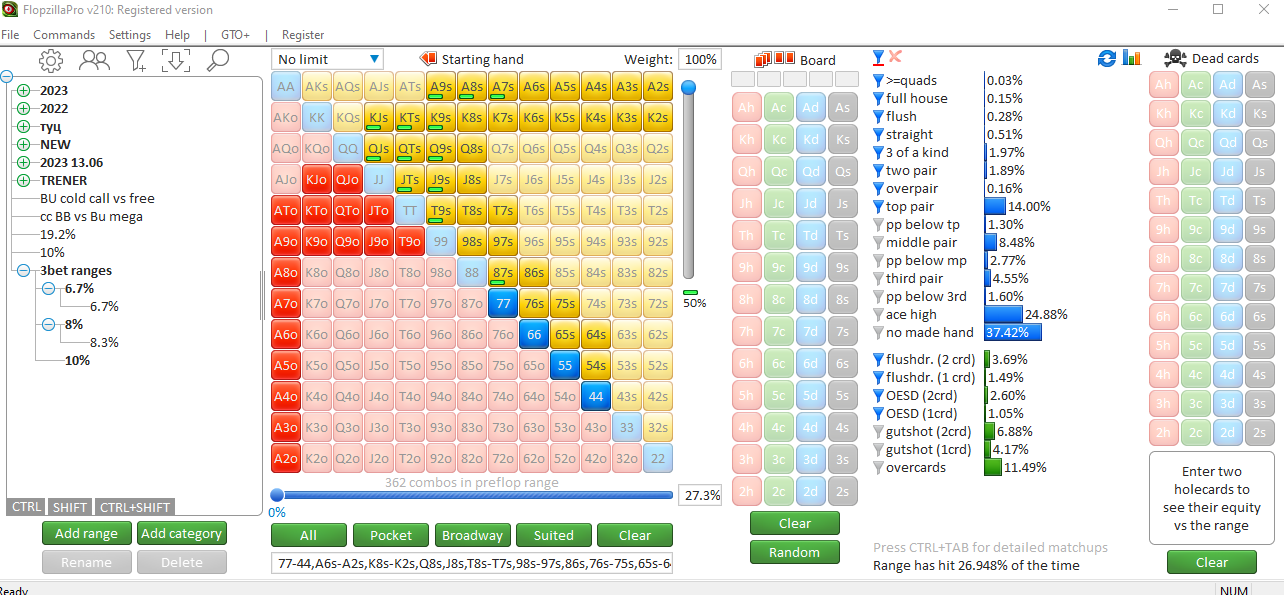Mark 9c as a dead card
The width and height of the screenshot is (1284, 595).
[x=1196, y=231]
